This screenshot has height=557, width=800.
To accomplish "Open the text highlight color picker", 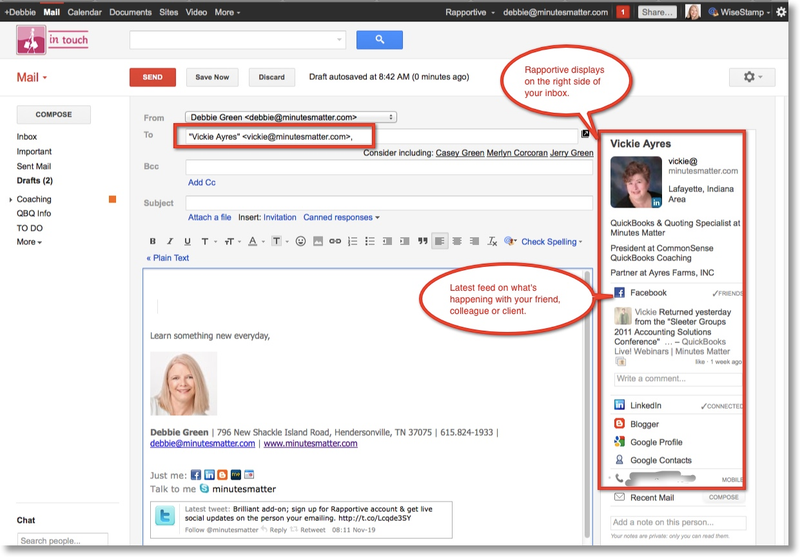I will pyautogui.click(x=279, y=241).
